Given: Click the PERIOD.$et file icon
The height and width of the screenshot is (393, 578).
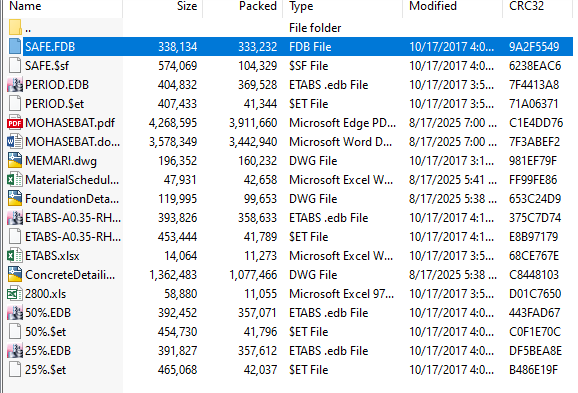Looking at the screenshot, I should (15, 104).
